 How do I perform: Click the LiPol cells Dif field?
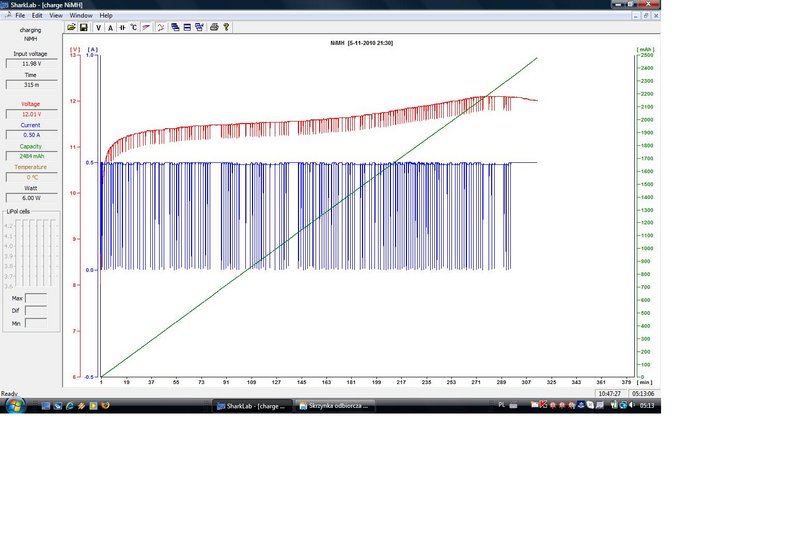click(x=36, y=311)
